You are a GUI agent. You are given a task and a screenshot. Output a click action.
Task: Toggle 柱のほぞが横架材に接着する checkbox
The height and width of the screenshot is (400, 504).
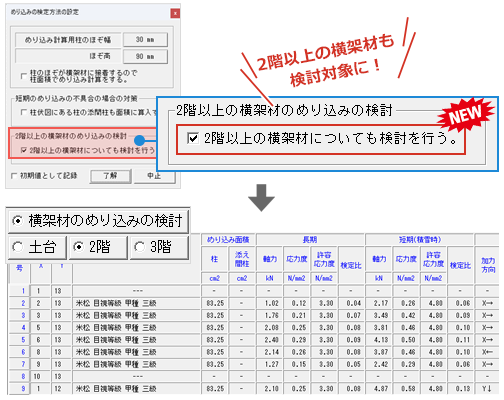coord(23,76)
